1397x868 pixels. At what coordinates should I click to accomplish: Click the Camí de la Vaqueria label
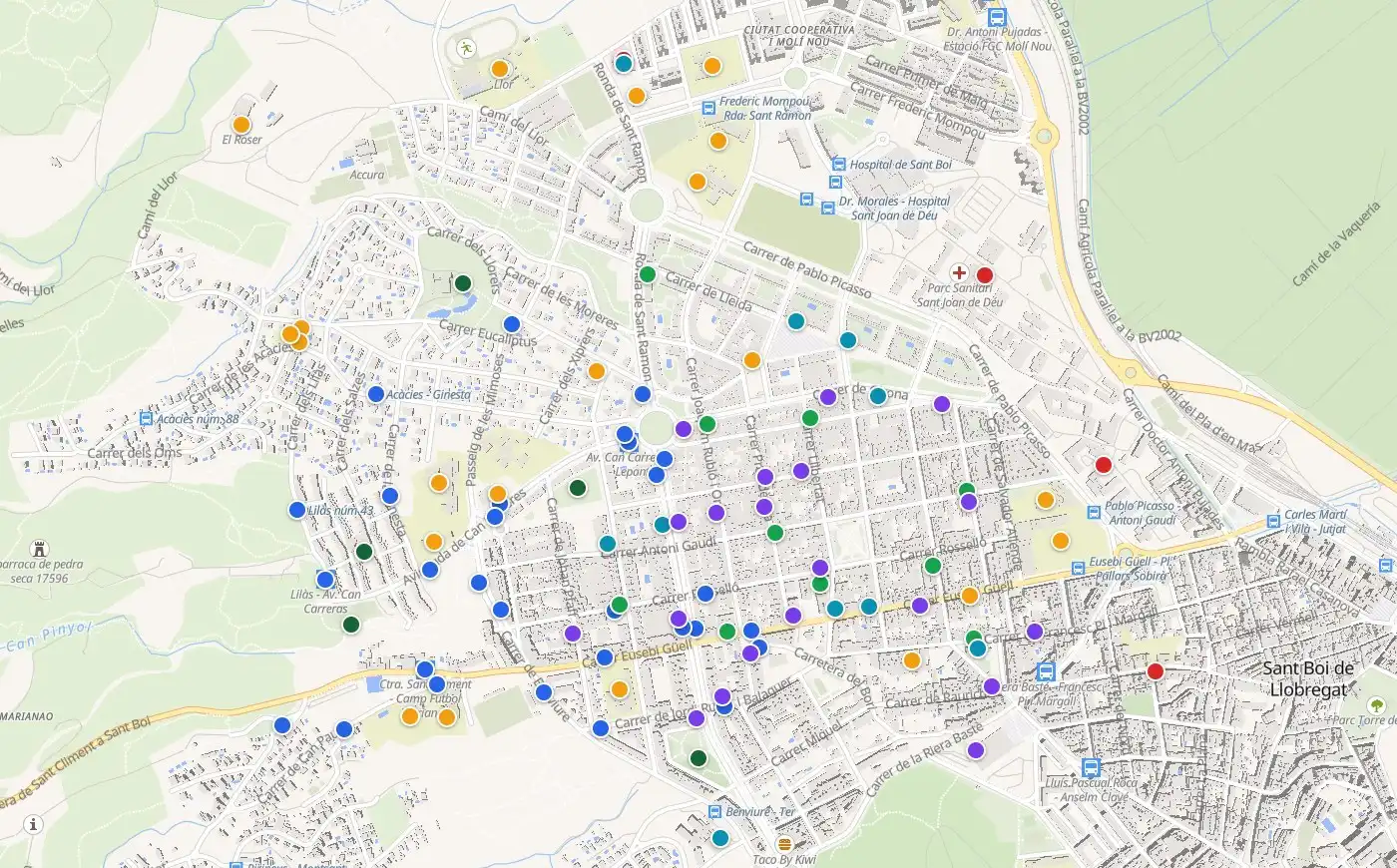click(1338, 243)
